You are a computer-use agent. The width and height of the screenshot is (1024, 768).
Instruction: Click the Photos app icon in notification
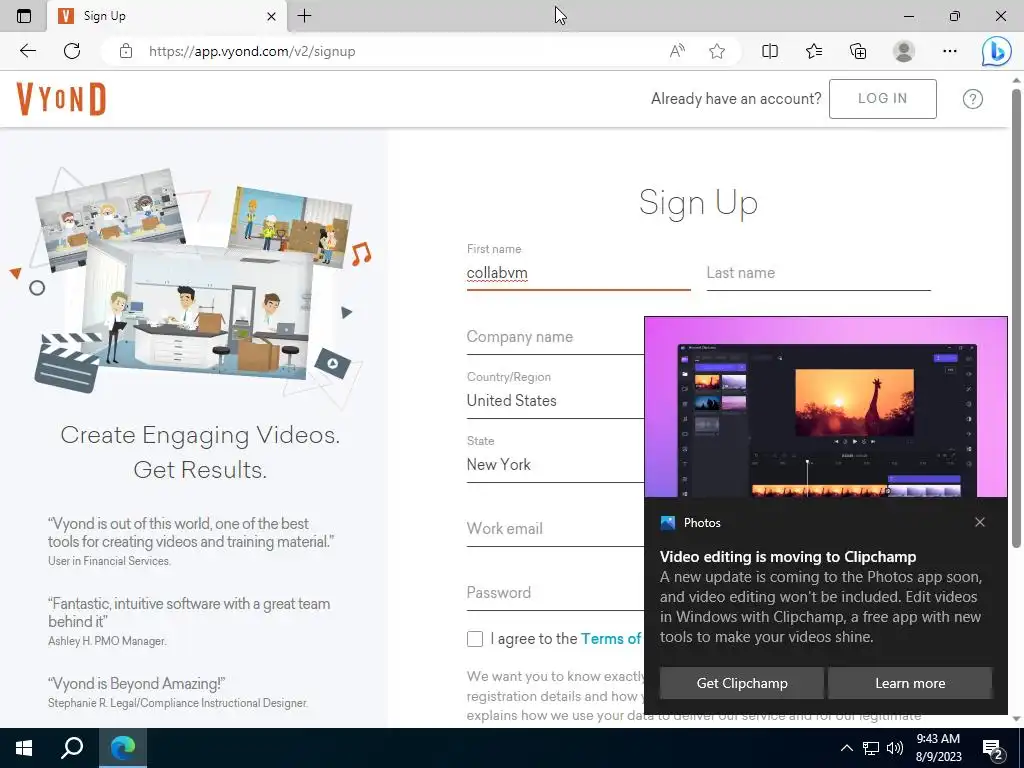667,522
